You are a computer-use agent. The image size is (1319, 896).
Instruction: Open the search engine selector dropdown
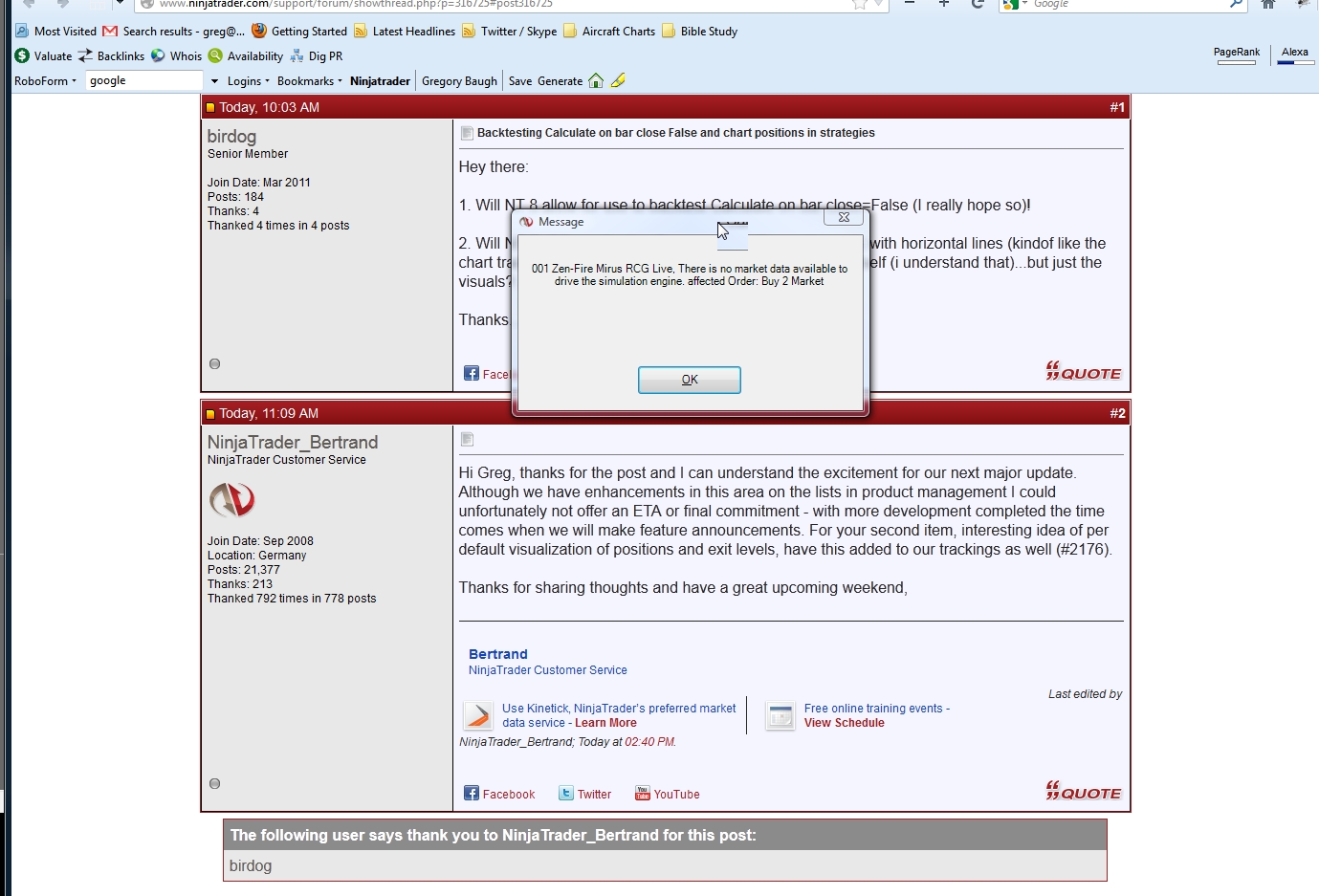1015,4
